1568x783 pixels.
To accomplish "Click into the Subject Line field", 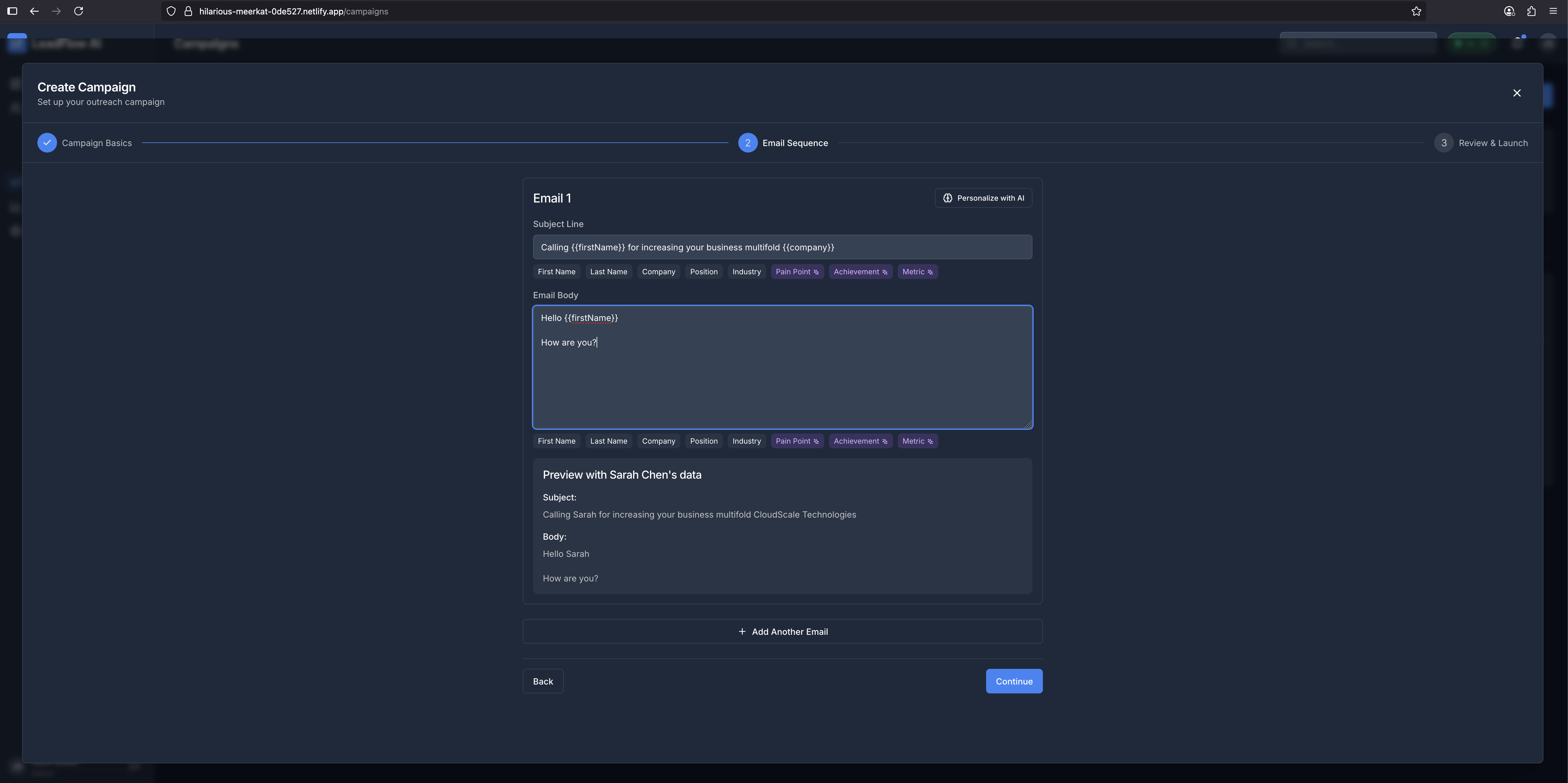I will tap(782, 247).
